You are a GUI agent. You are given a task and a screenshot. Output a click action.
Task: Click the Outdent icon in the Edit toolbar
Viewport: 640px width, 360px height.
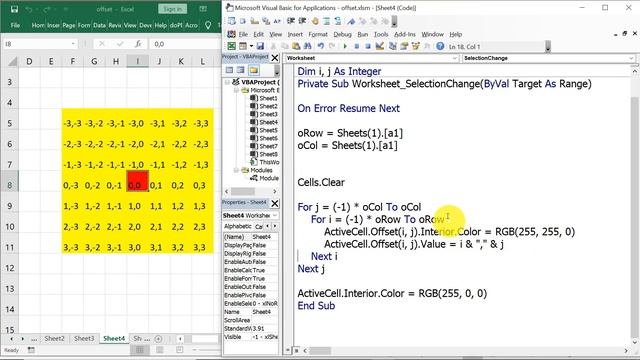coord(302,21)
